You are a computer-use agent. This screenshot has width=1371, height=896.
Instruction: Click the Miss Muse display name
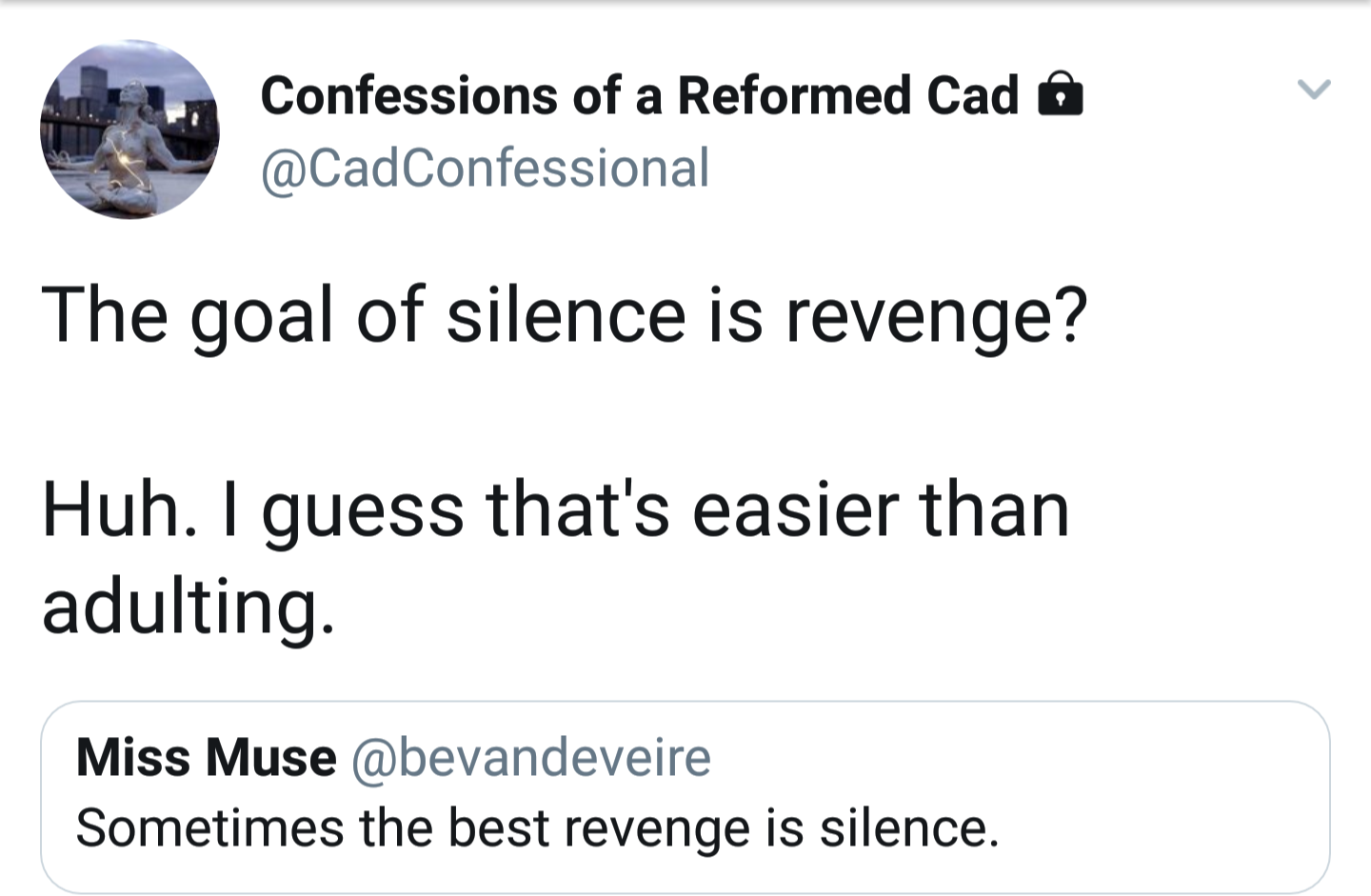coord(207,758)
